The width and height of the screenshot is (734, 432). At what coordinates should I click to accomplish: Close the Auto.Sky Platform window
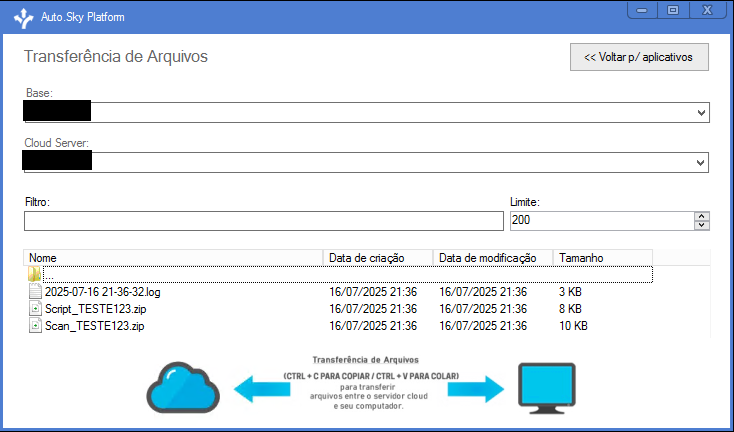click(707, 10)
